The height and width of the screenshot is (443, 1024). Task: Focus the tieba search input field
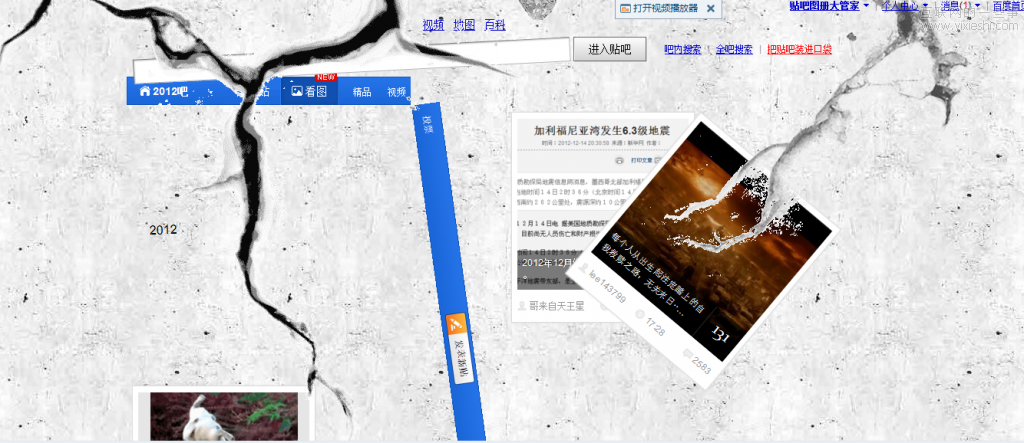[352, 60]
